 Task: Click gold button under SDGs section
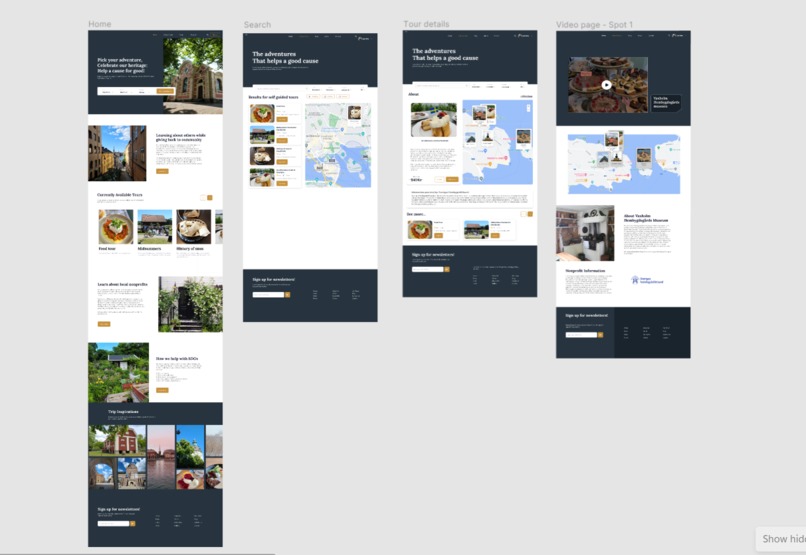tap(162, 390)
